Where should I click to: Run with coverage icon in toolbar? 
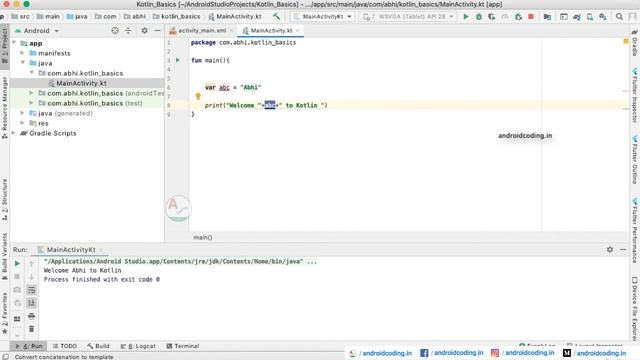(x=492, y=17)
